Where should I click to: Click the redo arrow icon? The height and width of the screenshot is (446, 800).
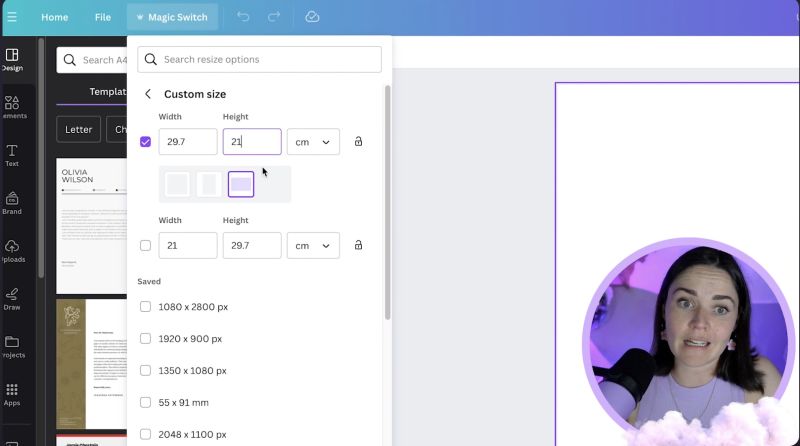point(274,17)
